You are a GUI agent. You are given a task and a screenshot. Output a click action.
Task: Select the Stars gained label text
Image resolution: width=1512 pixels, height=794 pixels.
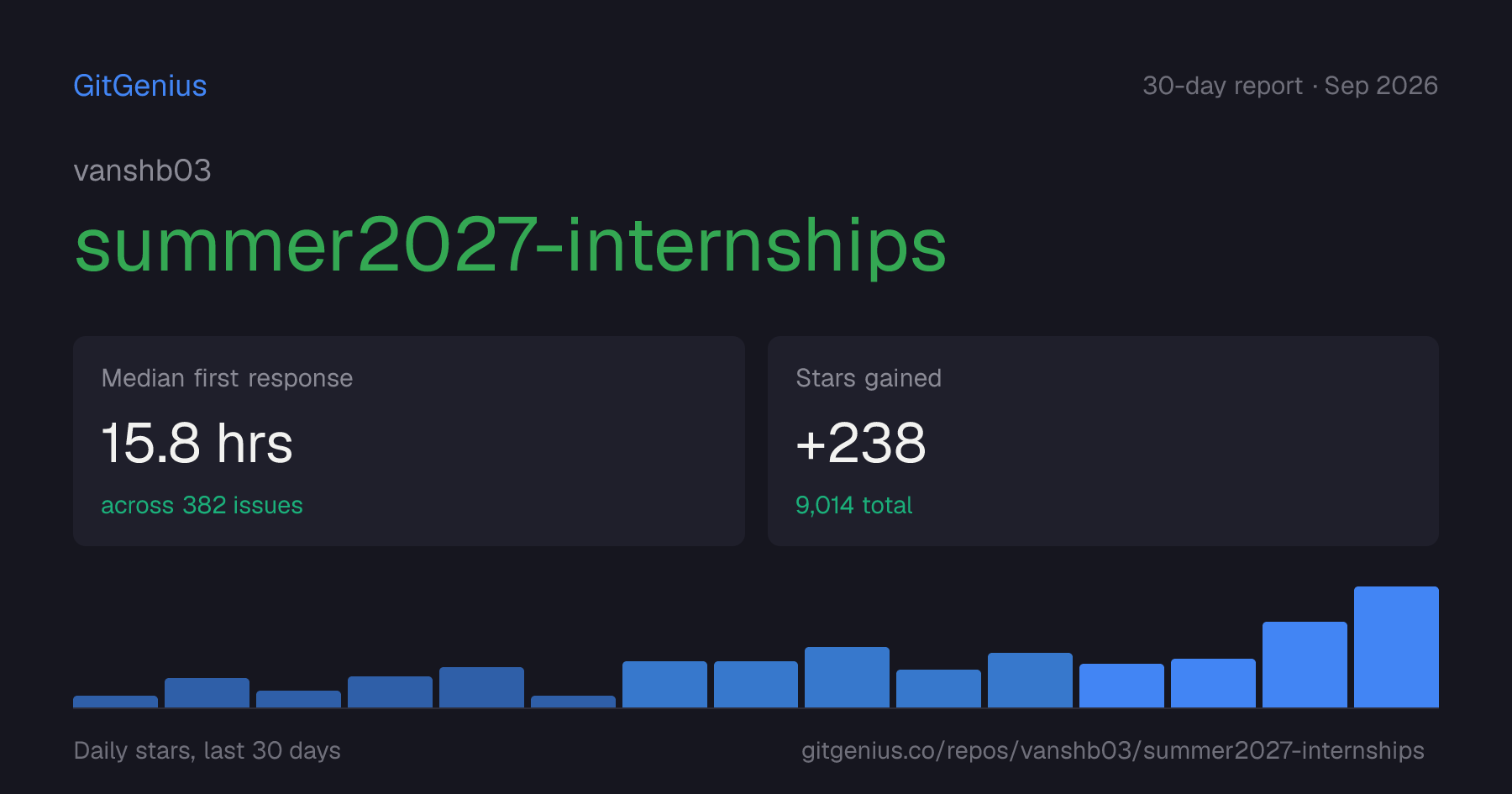[x=869, y=378]
